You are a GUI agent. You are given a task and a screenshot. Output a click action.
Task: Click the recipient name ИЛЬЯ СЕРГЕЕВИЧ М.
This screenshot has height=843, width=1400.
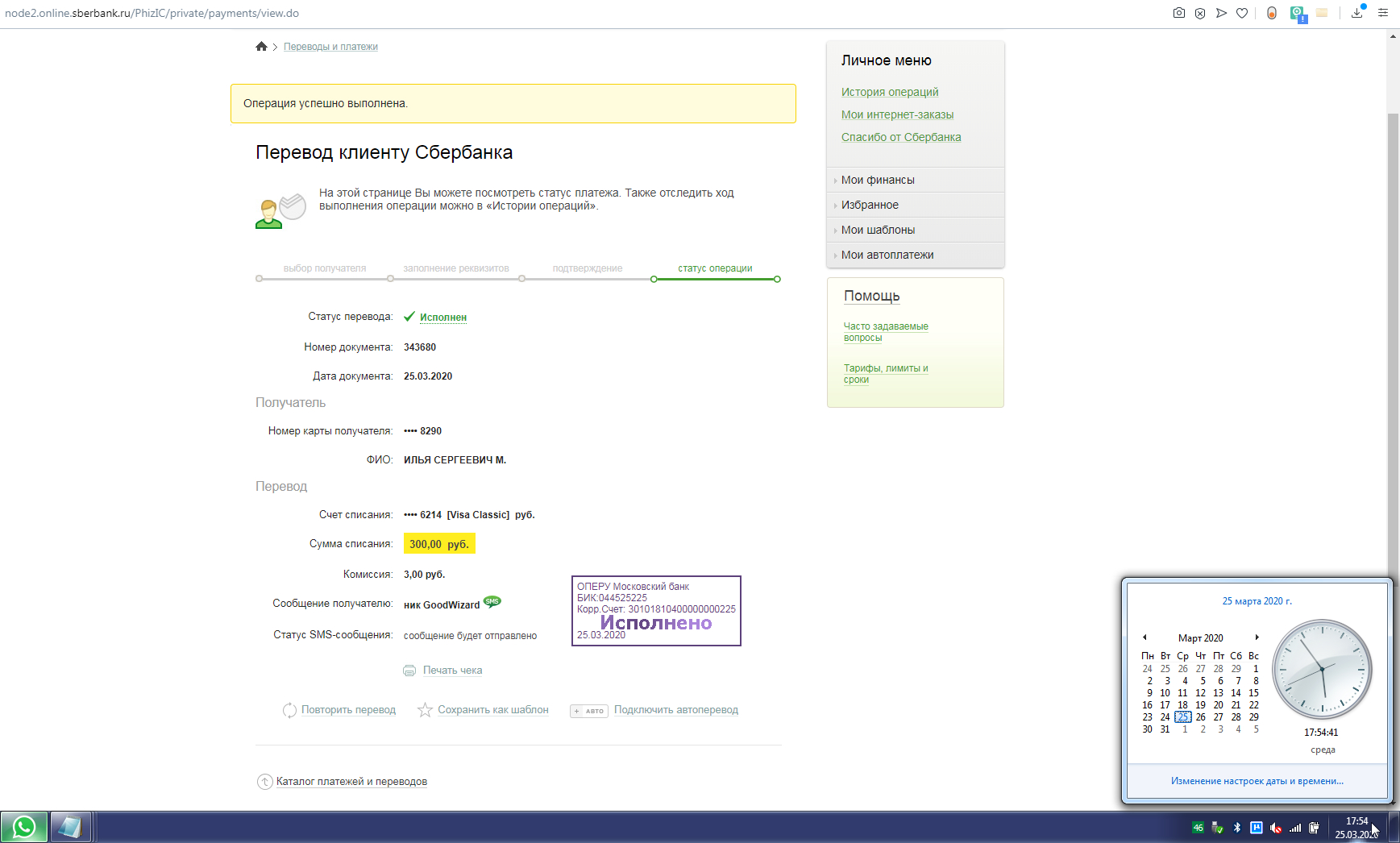tap(455, 460)
